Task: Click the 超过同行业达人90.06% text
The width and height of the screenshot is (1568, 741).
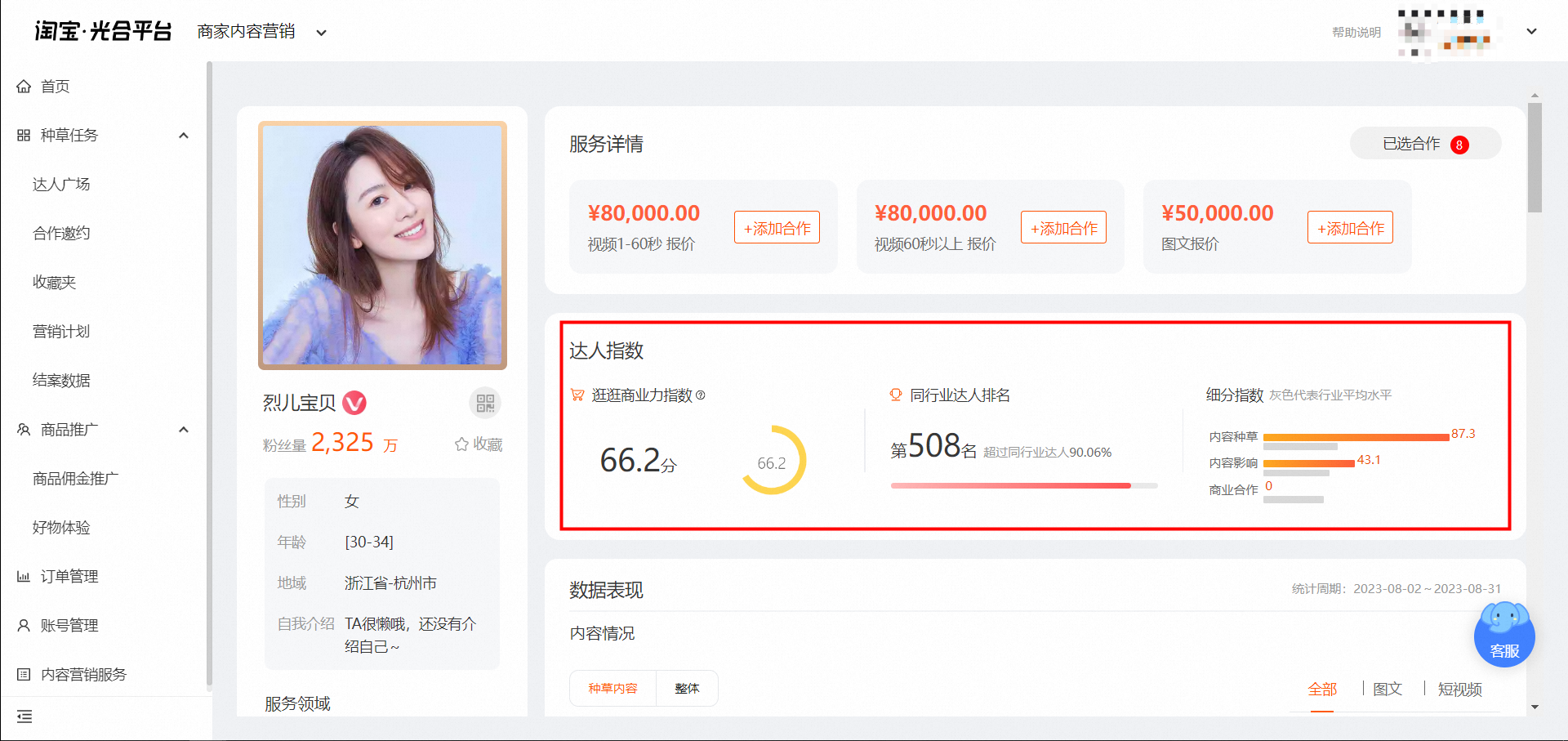Action: (x=1047, y=453)
